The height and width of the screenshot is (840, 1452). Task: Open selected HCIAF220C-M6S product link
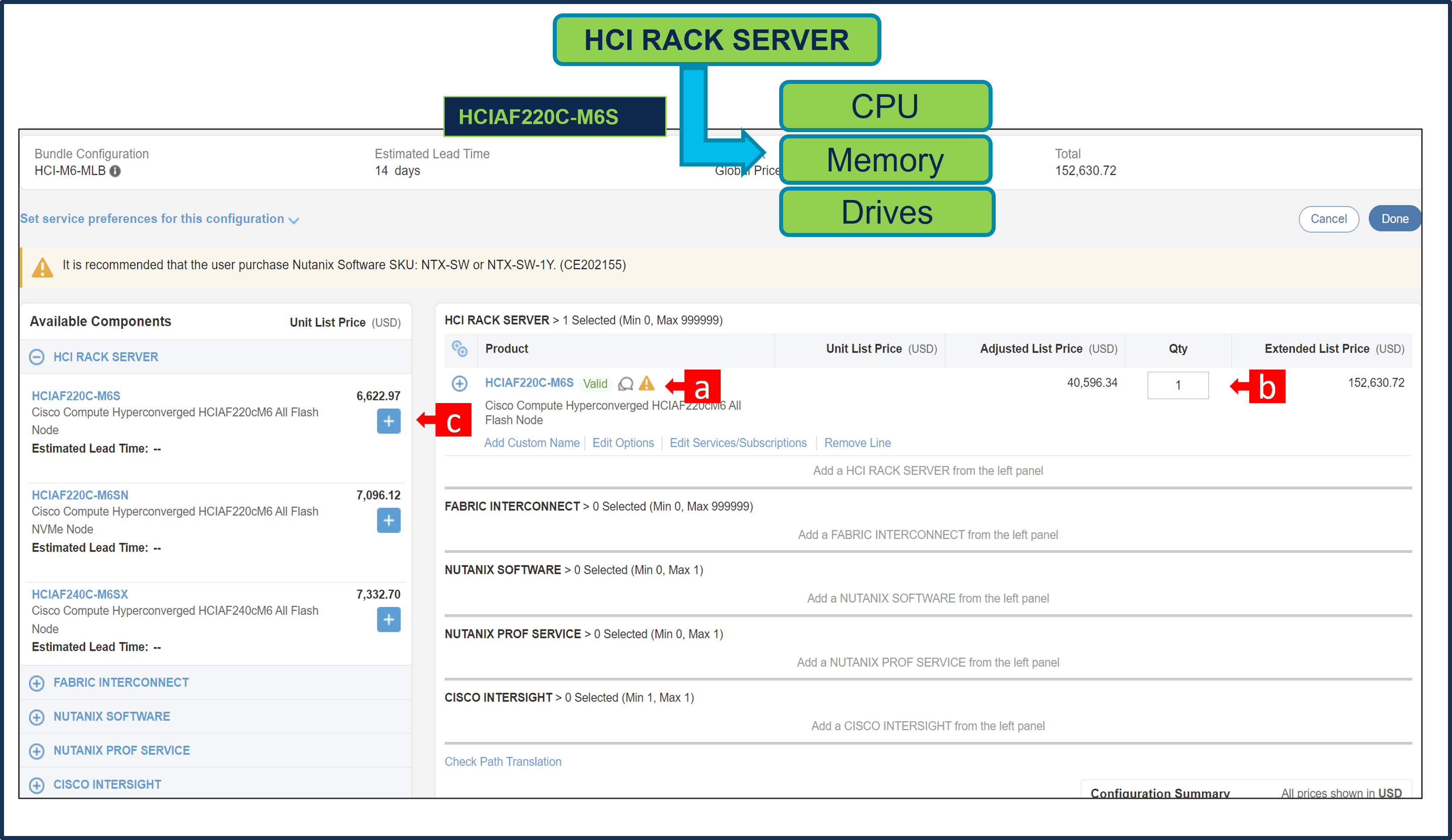coord(529,383)
